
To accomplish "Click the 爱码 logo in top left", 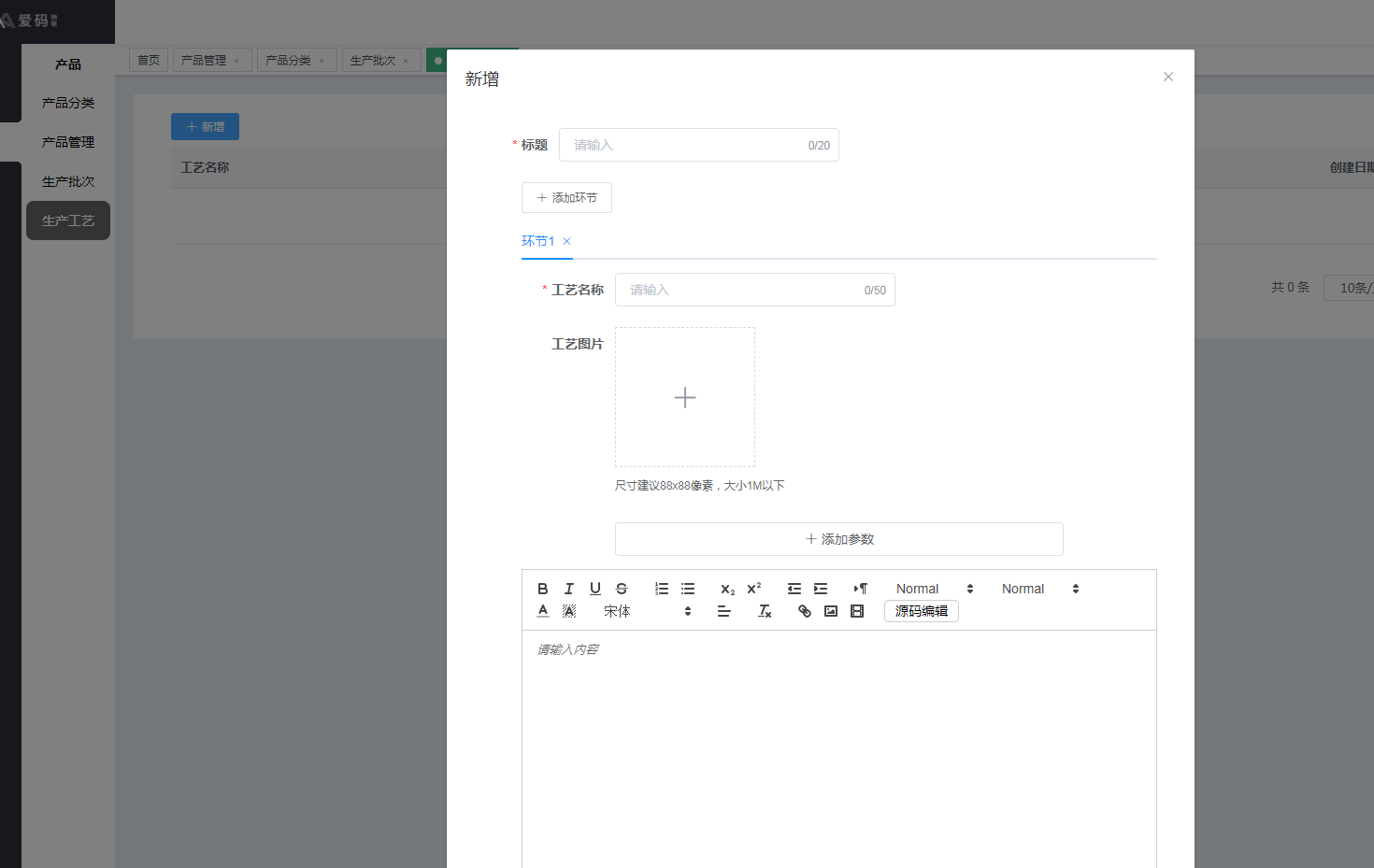I will point(31,20).
